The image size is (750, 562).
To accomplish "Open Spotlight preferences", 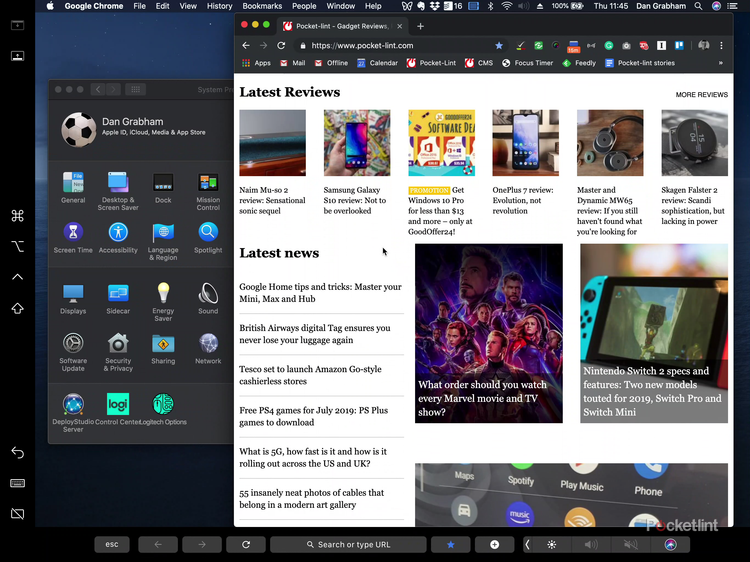I will (208, 237).
